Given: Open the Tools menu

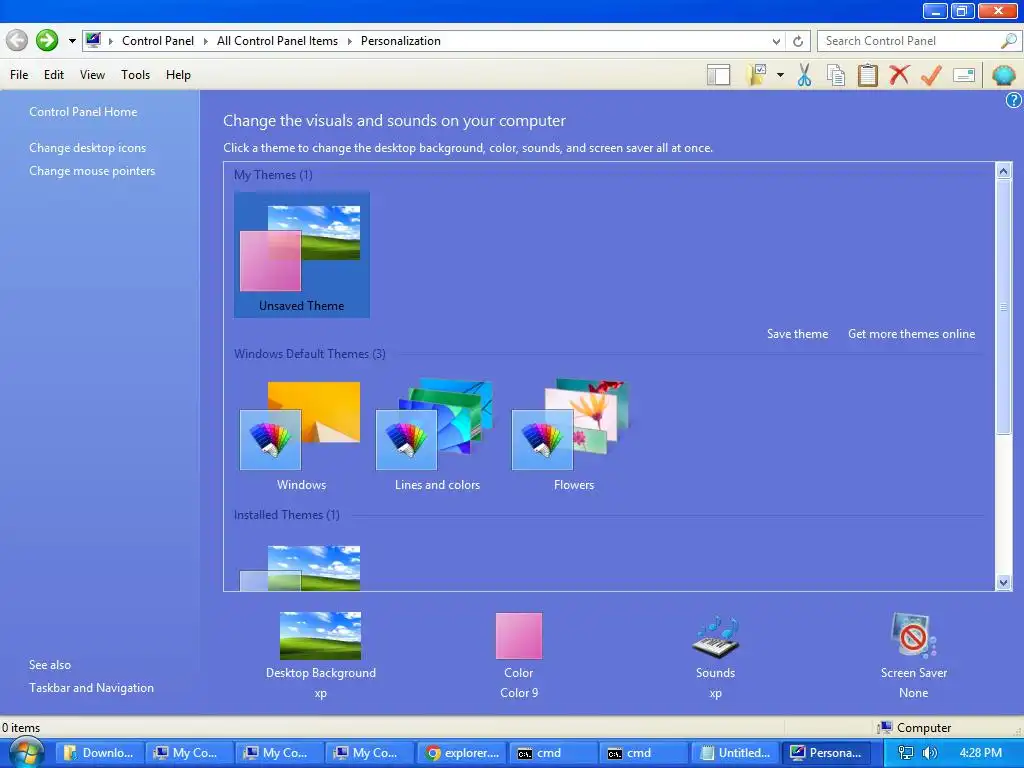Looking at the screenshot, I should pyautogui.click(x=135, y=75).
